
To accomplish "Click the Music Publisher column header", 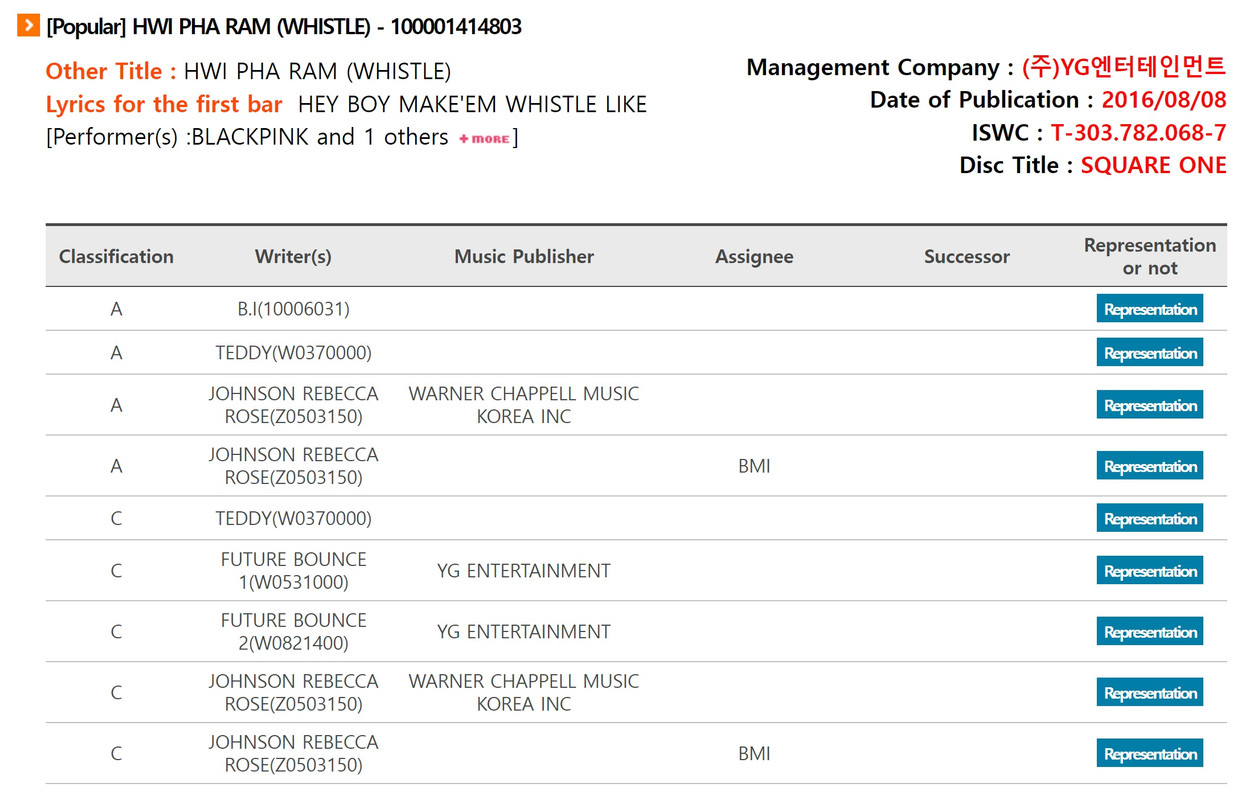I will coord(524,256).
